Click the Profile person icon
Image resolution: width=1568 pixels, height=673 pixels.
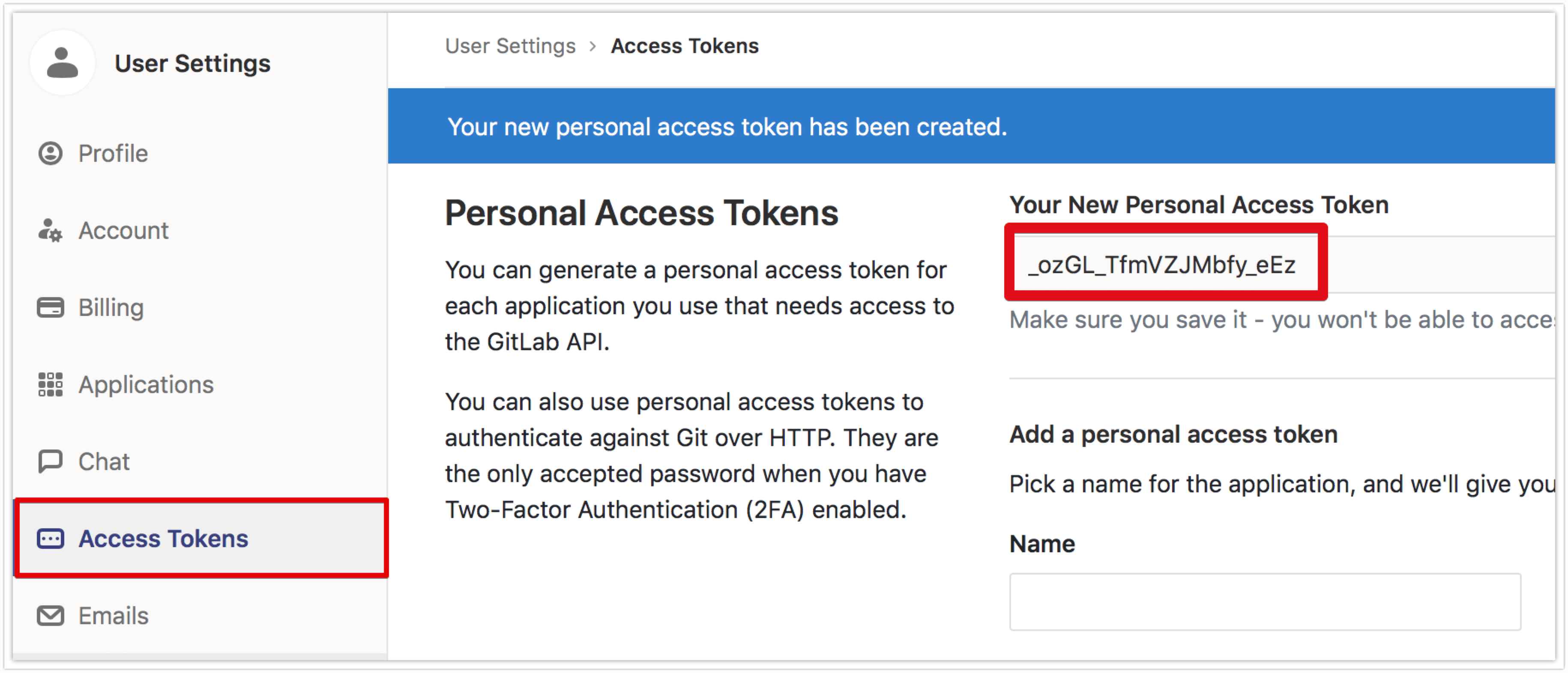click(51, 153)
